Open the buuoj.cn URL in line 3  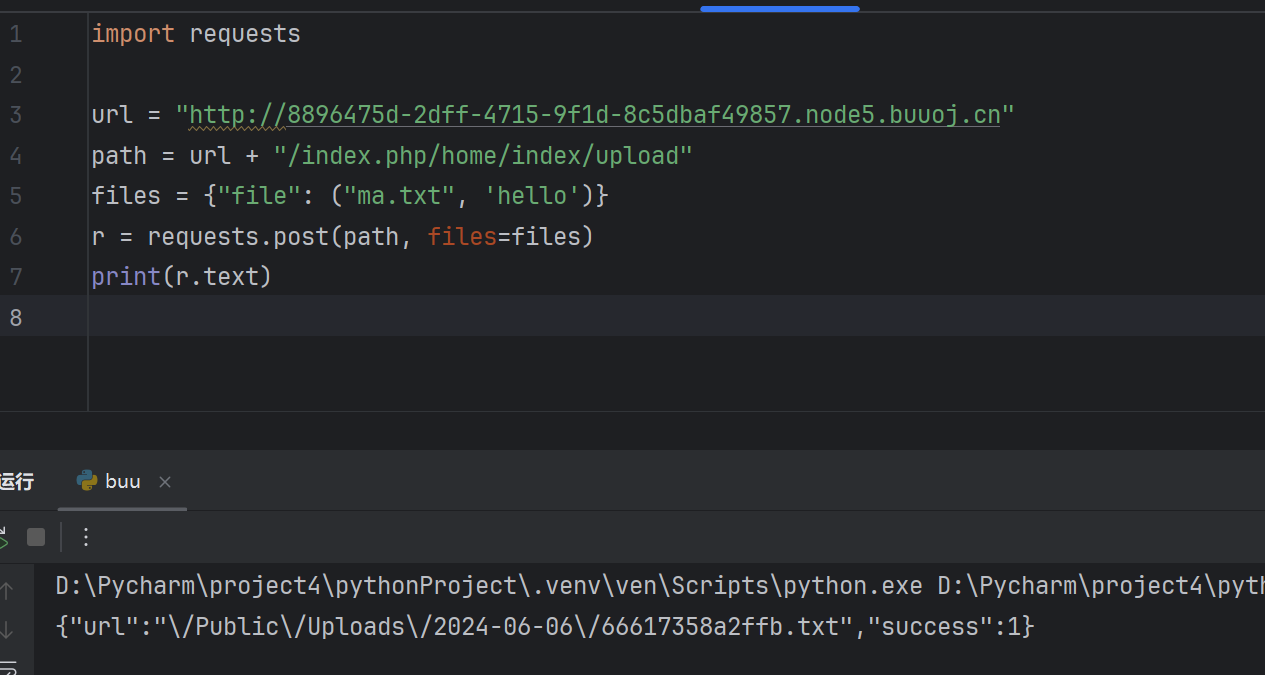(x=594, y=115)
